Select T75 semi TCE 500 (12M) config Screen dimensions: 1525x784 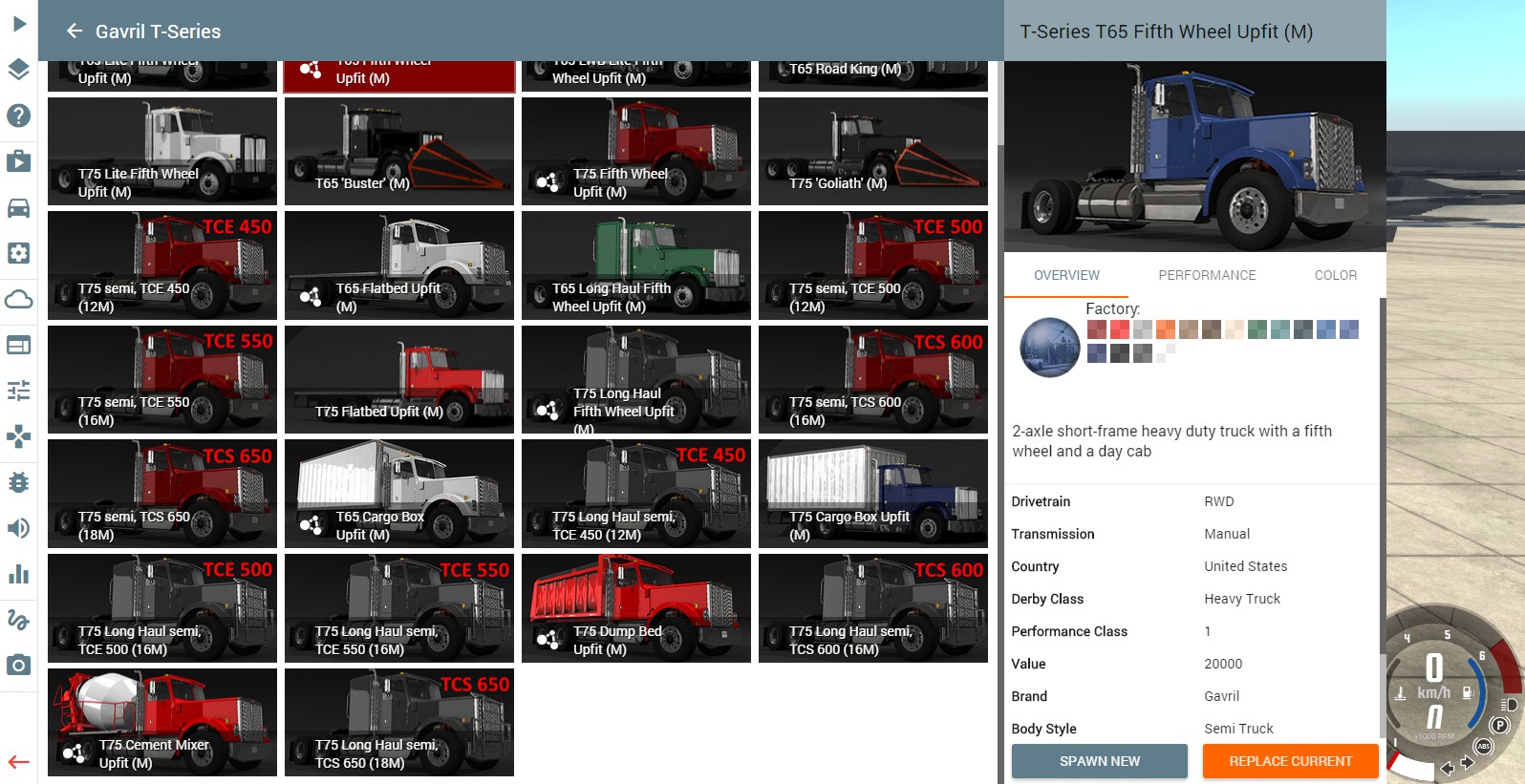(873, 265)
